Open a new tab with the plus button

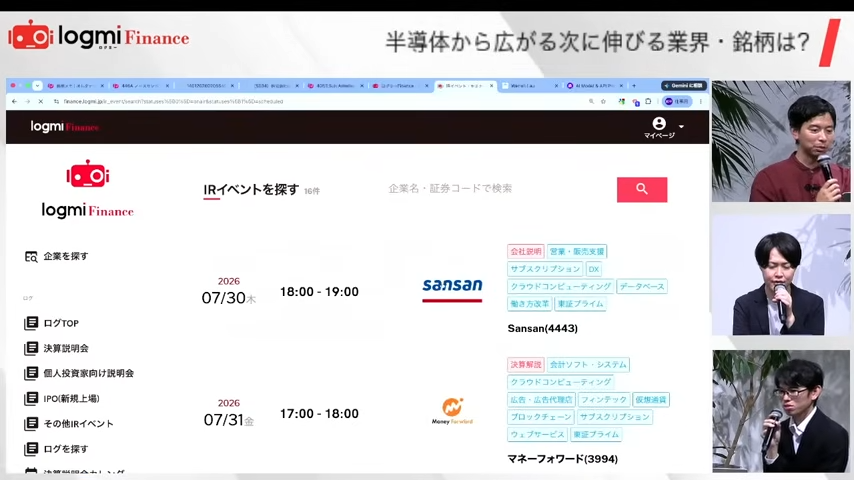[634, 86]
